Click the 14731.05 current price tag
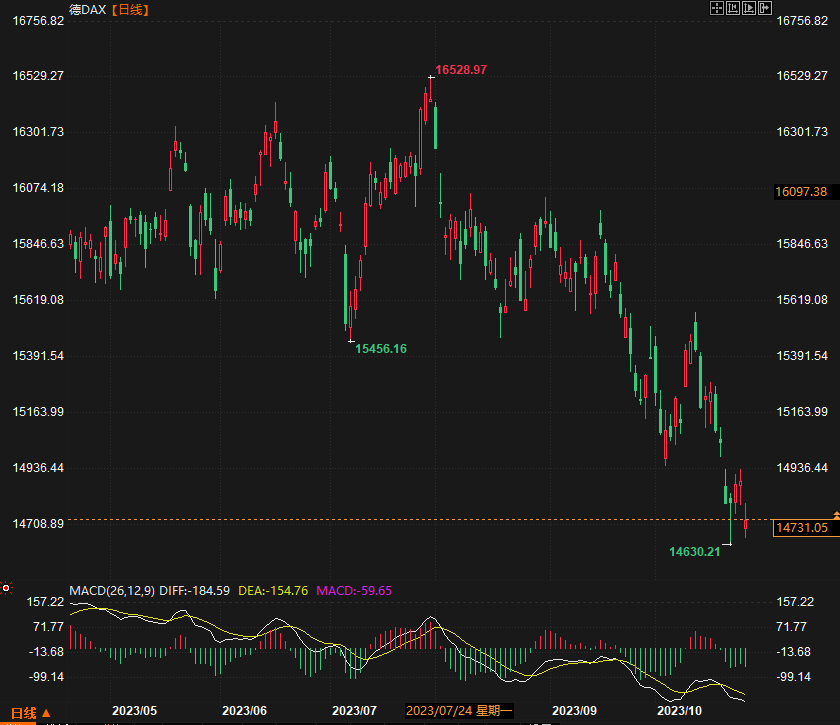This screenshot has width=840, height=725. pyautogui.click(x=802, y=528)
